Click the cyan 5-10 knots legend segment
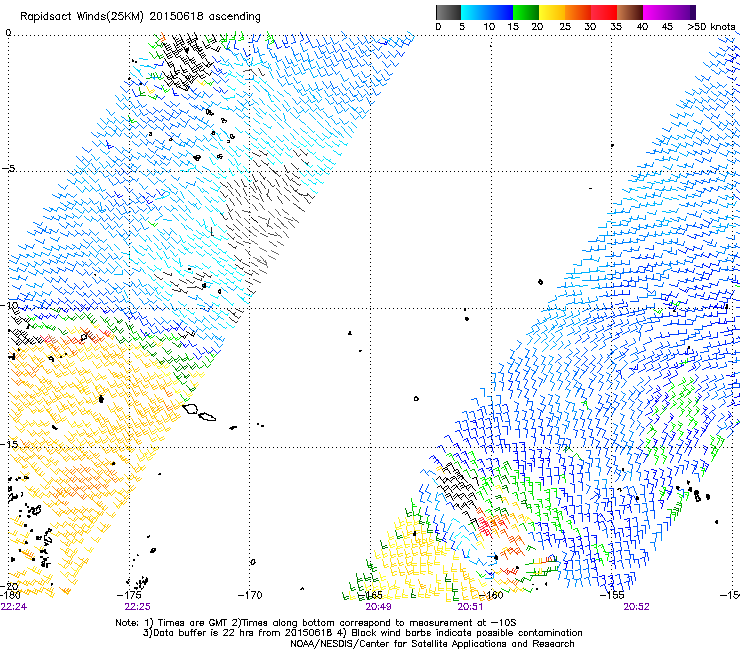Screen dimensions: 740x650 [474, 12]
